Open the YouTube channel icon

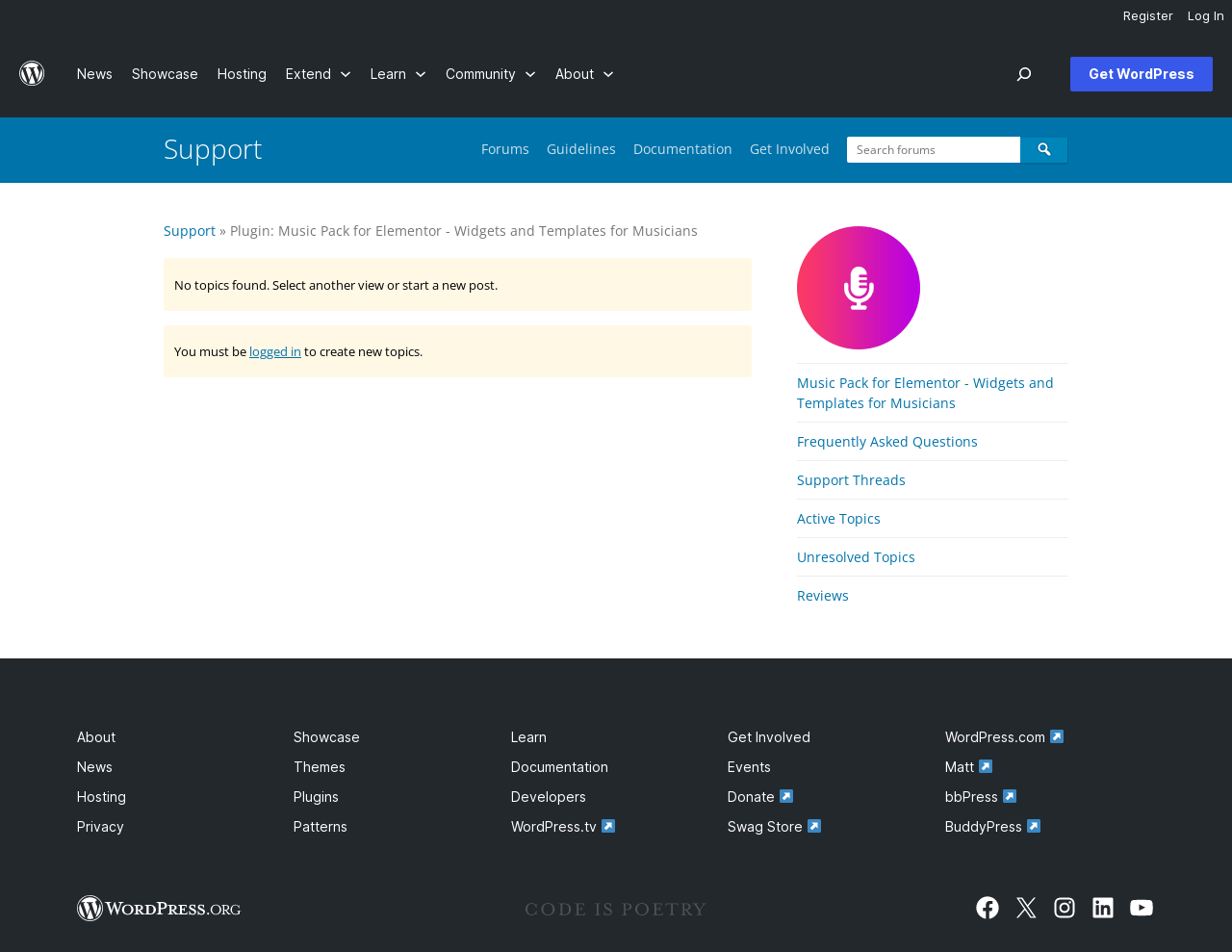(1142, 908)
